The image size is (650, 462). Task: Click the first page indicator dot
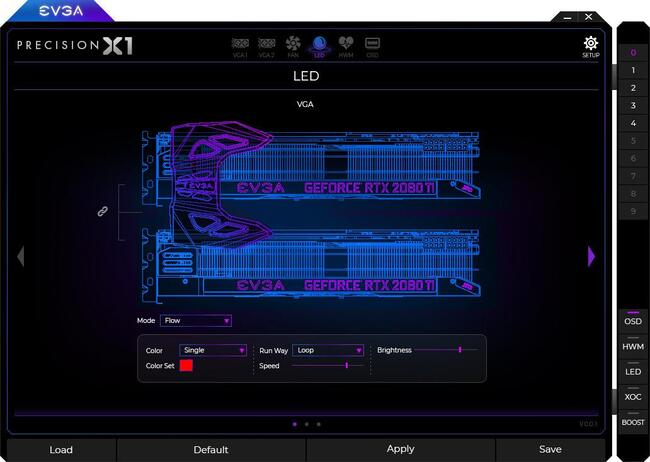(x=295, y=424)
